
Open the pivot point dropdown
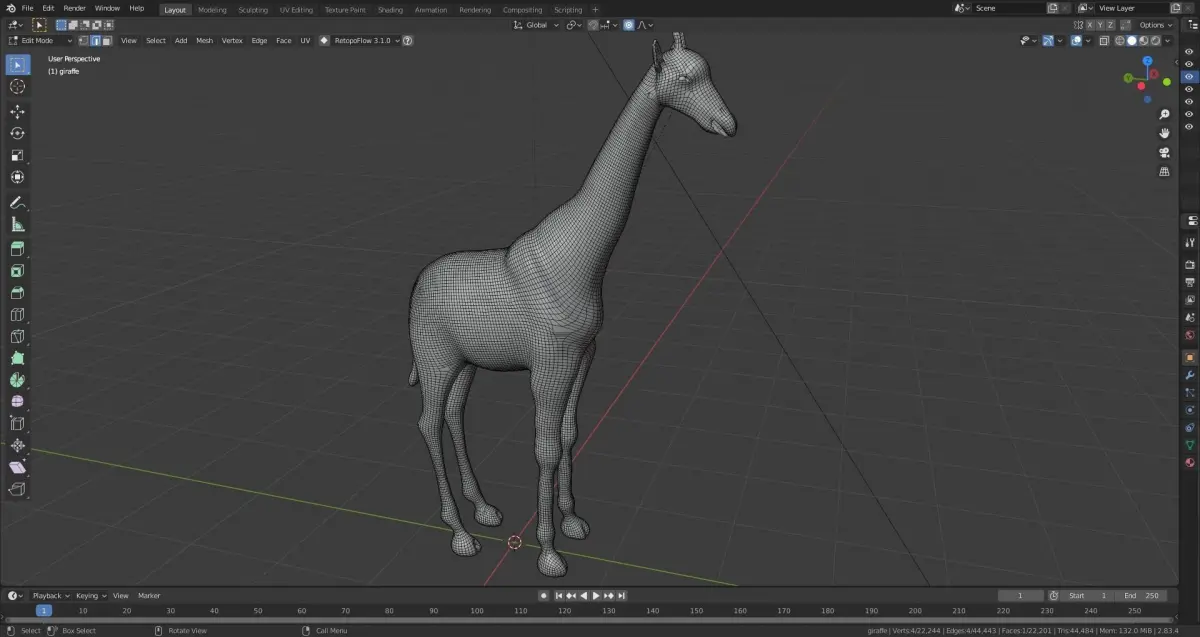click(574, 24)
